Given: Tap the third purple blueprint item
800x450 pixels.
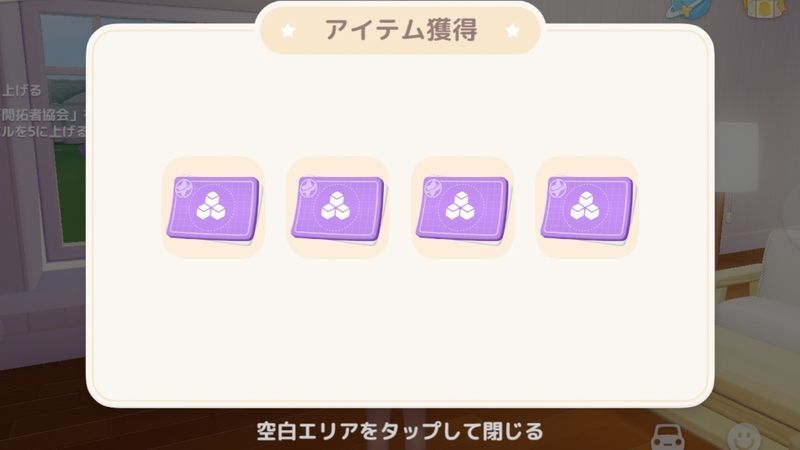Looking at the screenshot, I should 462,208.
